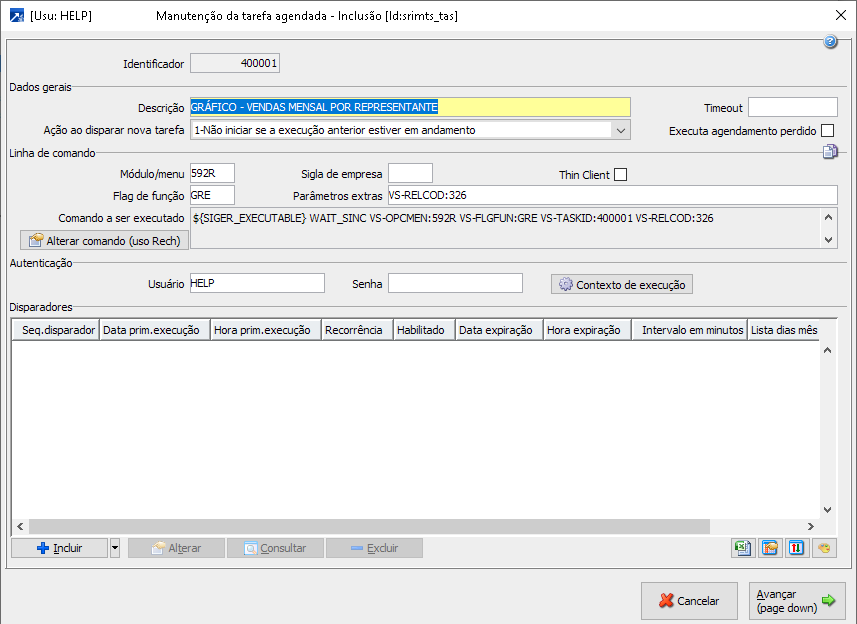Click the Timeout input field
857x624 pixels.
[793, 107]
